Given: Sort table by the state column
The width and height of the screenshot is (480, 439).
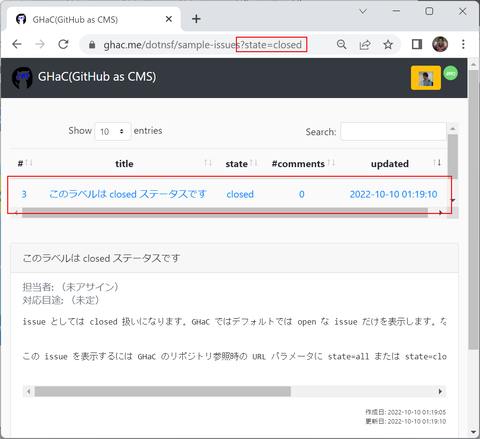Looking at the screenshot, I should (241, 164).
